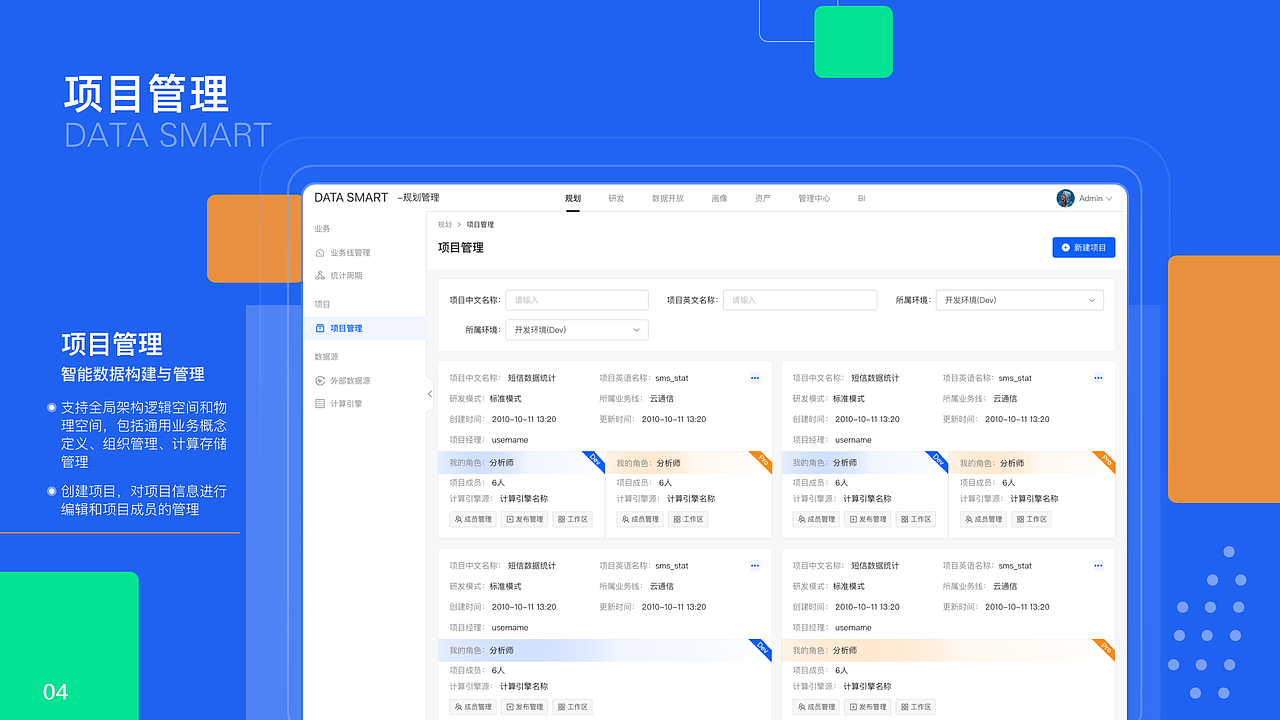Switch to the 研发 tab
Viewport: 1280px width, 720px height.
coord(616,198)
